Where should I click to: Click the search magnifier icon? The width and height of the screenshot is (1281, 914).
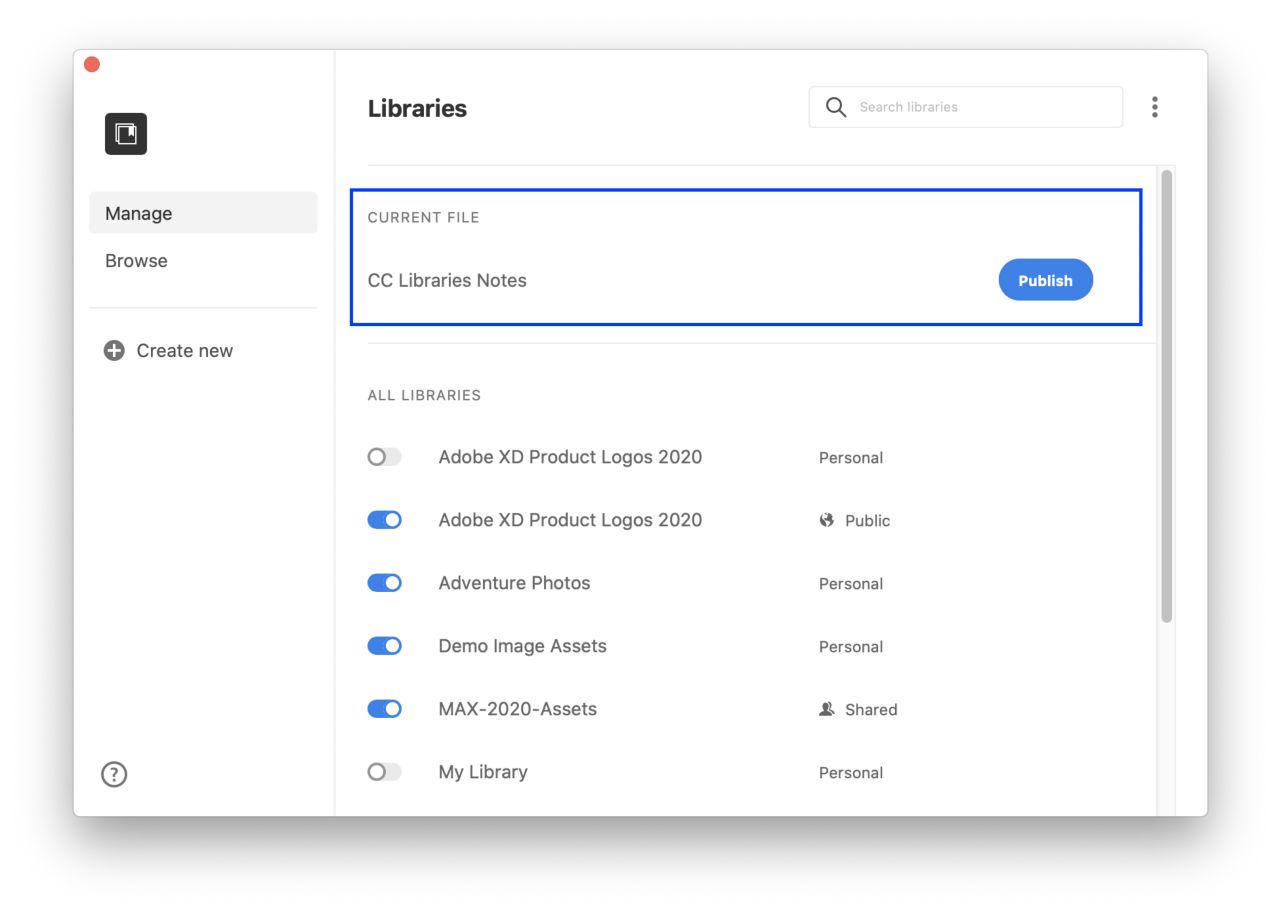tap(836, 106)
